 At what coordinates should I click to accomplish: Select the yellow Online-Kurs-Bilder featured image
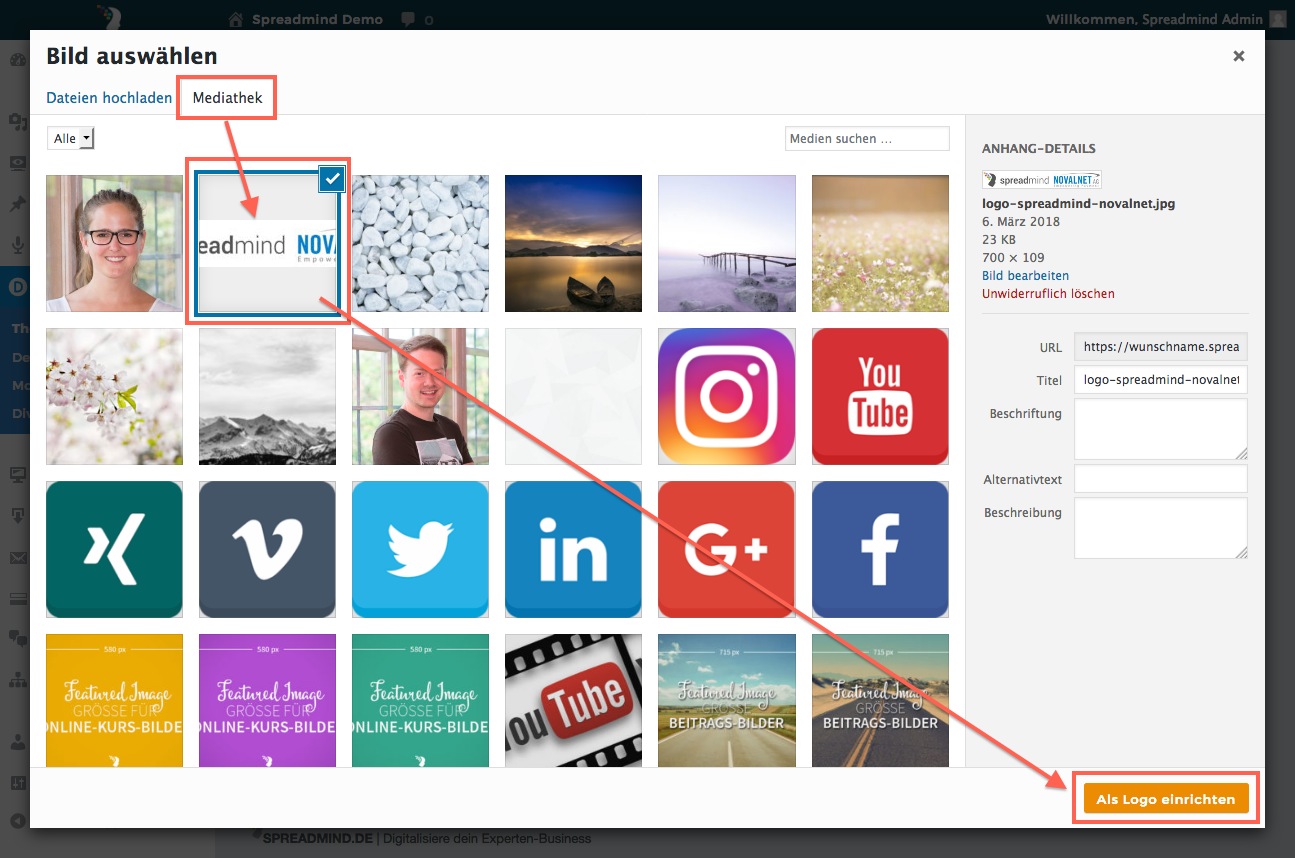pos(115,701)
